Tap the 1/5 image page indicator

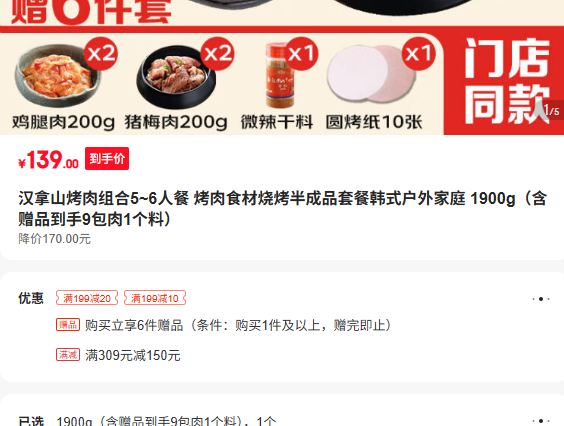tap(551, 110)
